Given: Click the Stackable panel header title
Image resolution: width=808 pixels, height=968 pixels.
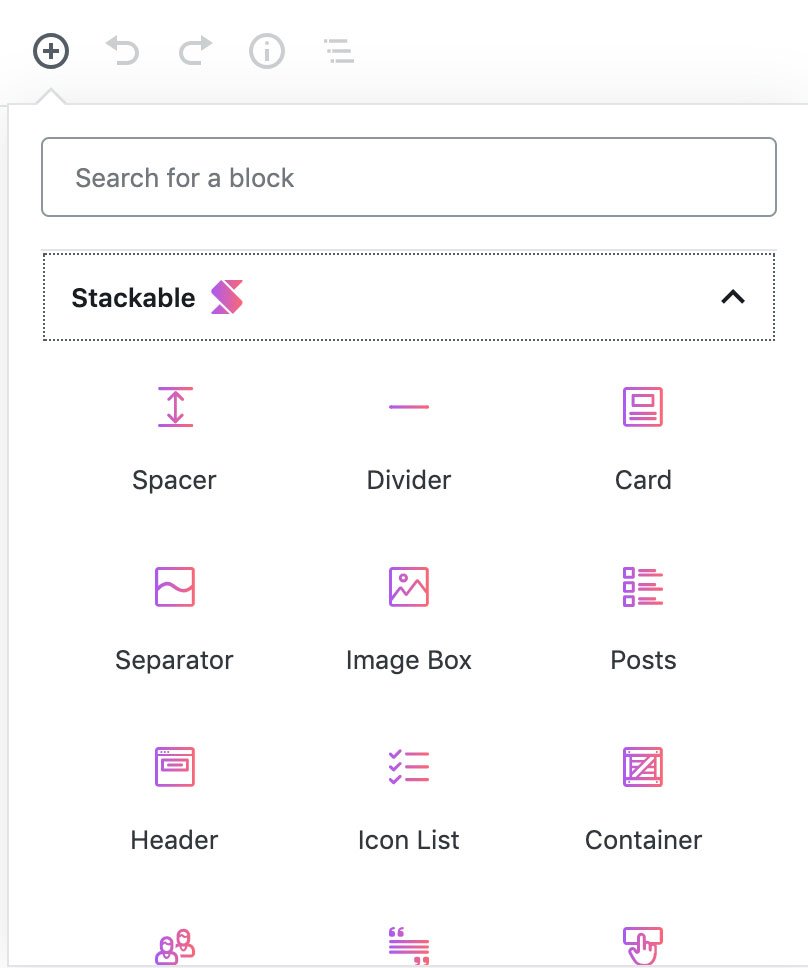Looking at the screenshot, I should [x=133, y=298].
